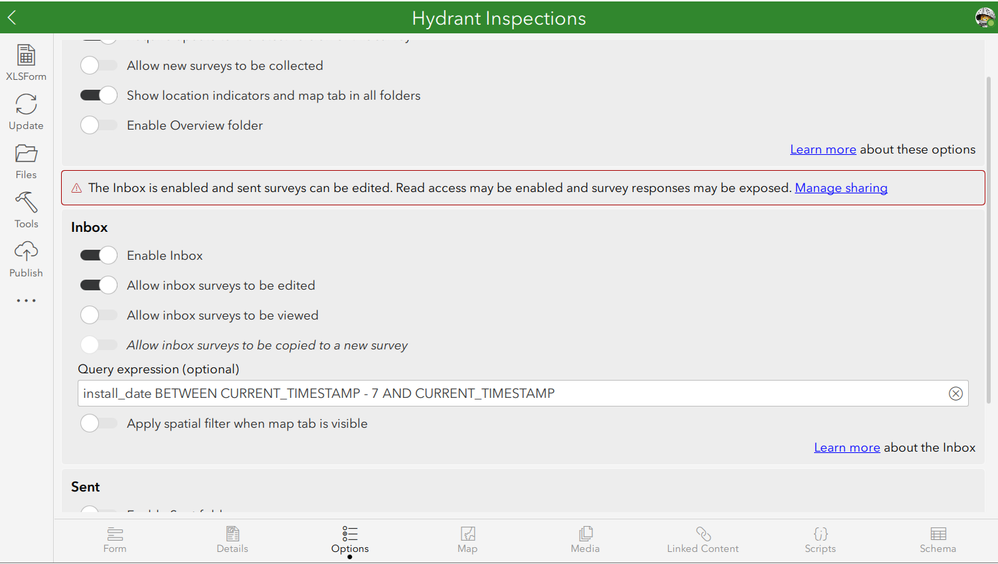This screenshot has width=998, height=564.
Task: Click Learn more about the Inbox
Action: 846,448
